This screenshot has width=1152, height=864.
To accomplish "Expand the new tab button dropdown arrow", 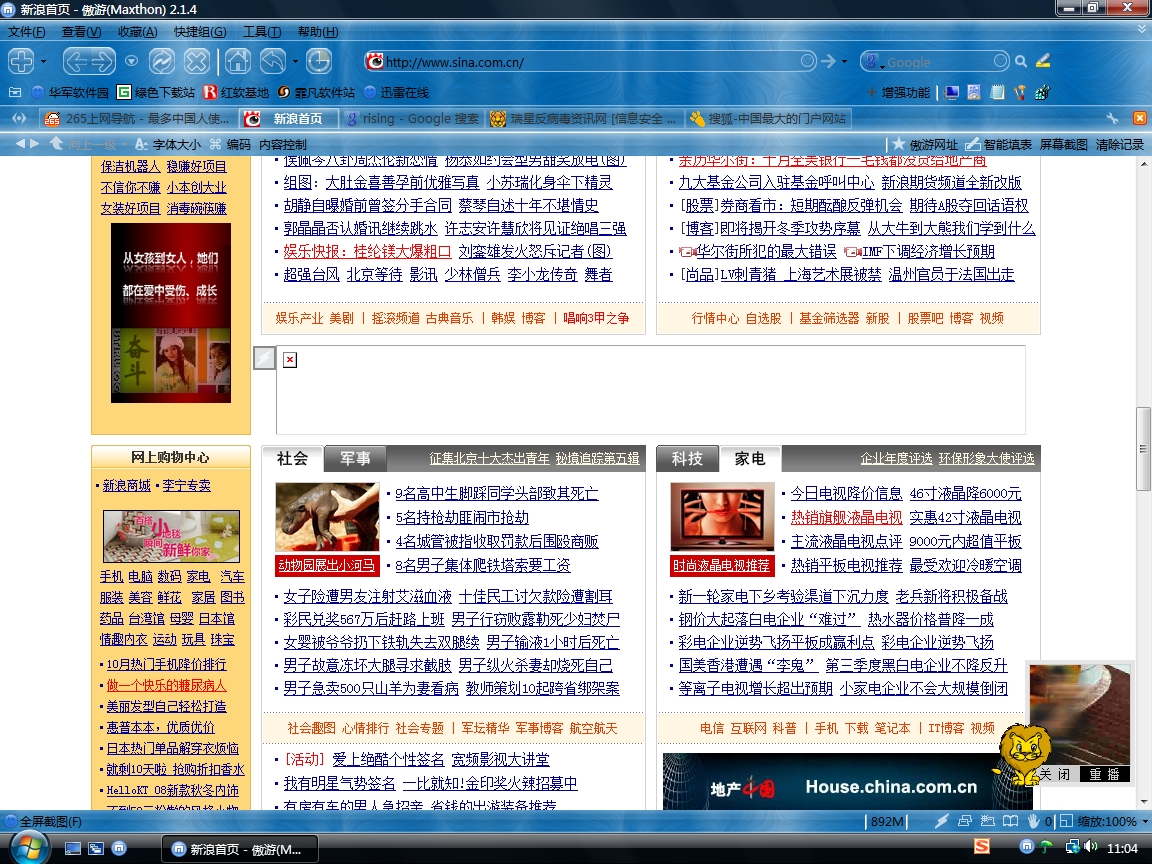I will 43,61.
